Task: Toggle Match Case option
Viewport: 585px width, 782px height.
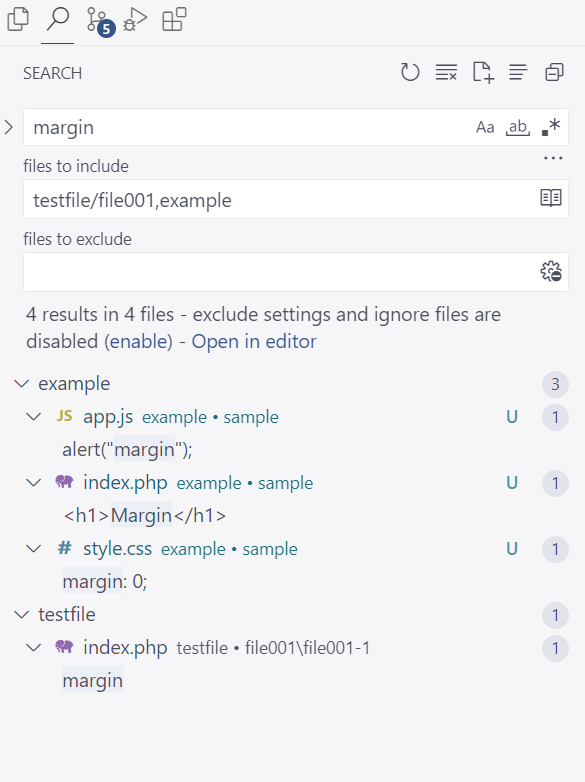Action: coord(485,128)
